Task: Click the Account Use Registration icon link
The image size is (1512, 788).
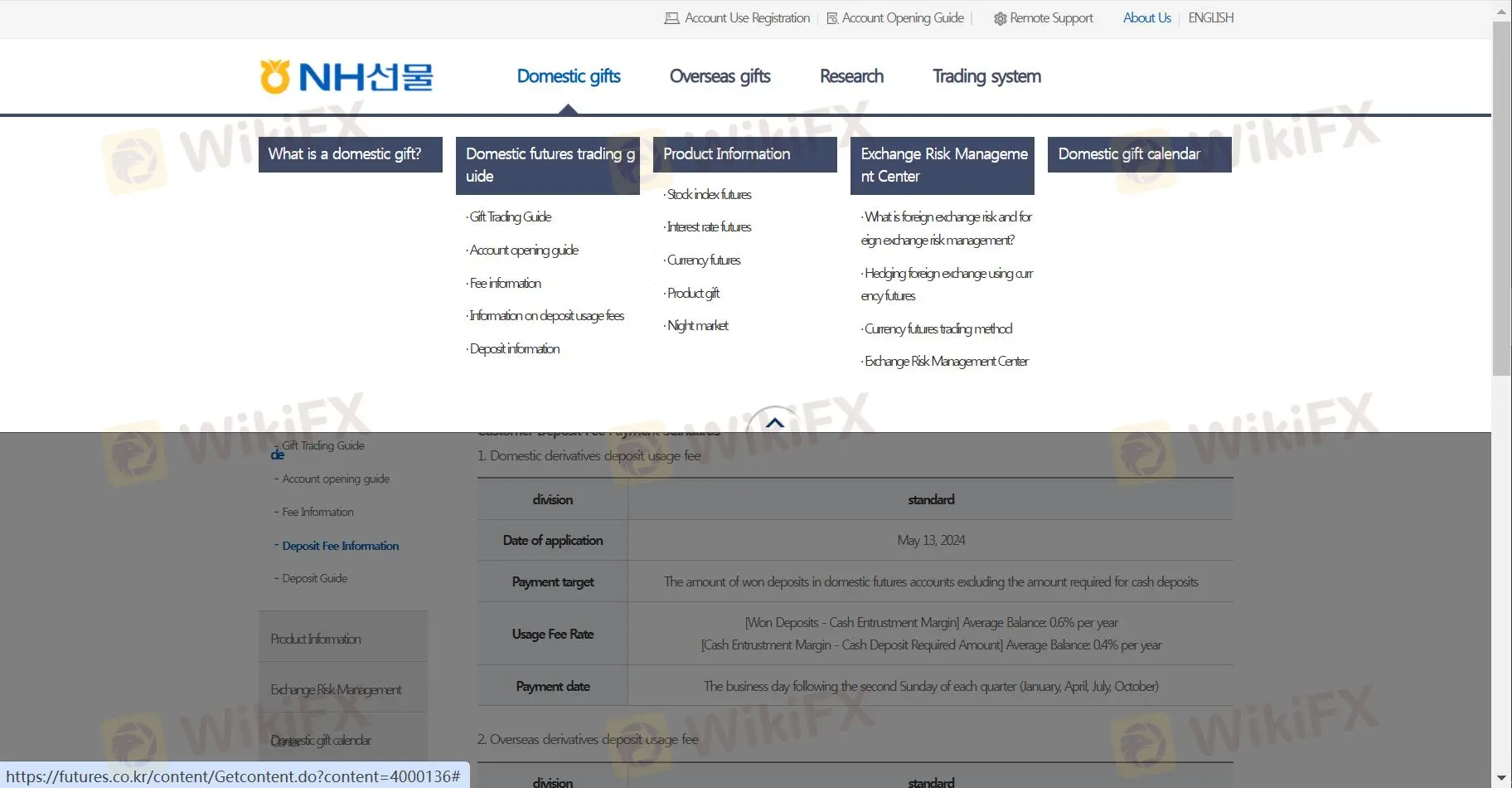Action: click(x=671, y=18)
